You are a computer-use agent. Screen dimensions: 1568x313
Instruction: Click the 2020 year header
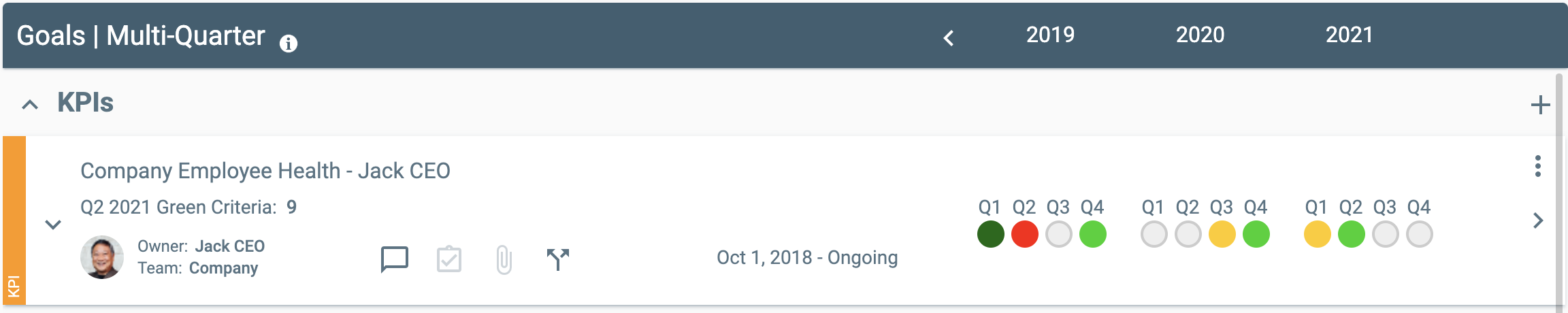click(x=1200, y=35)
